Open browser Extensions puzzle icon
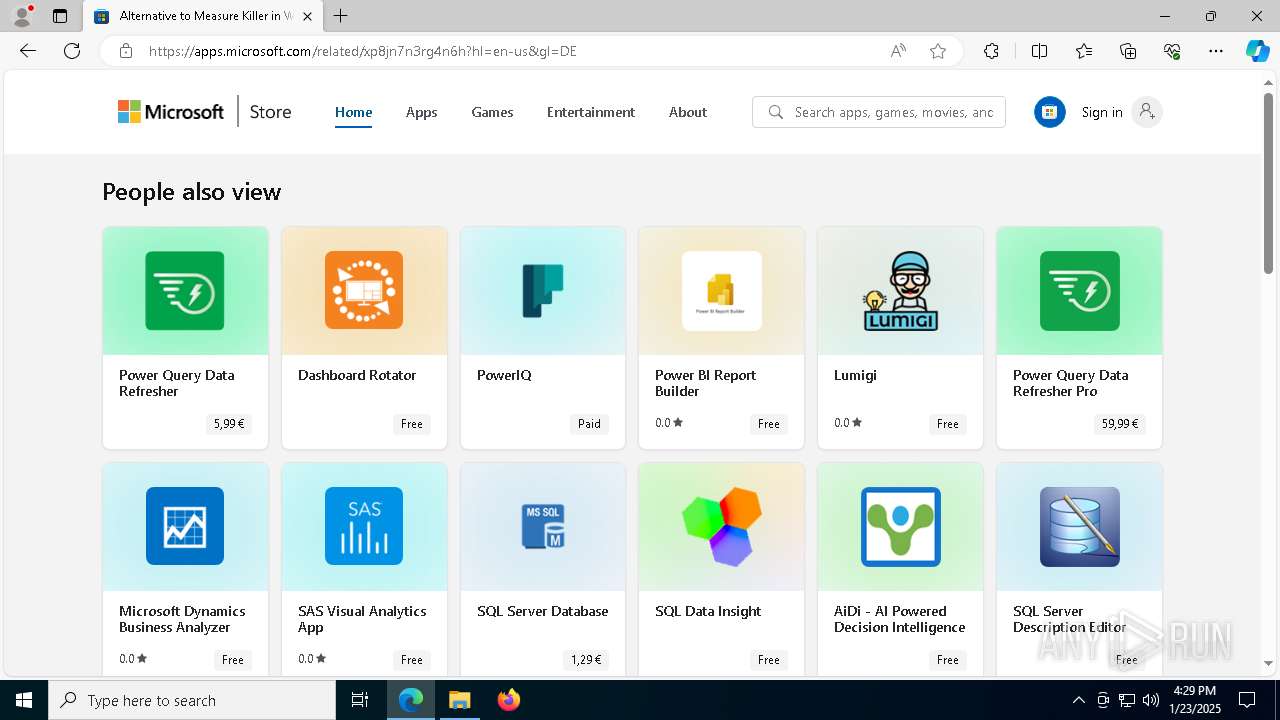Screen dimensions: 1280x720 [x=991, y=51]
